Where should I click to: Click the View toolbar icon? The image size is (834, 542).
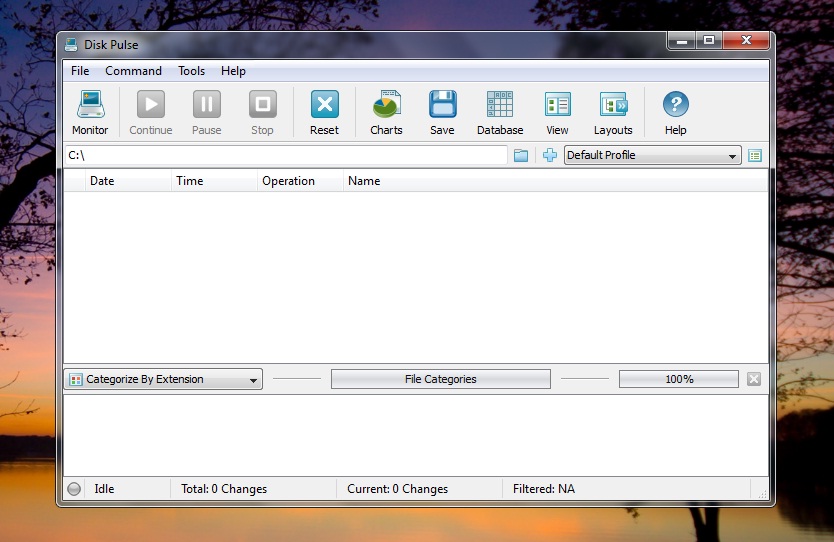pos(557,112)
